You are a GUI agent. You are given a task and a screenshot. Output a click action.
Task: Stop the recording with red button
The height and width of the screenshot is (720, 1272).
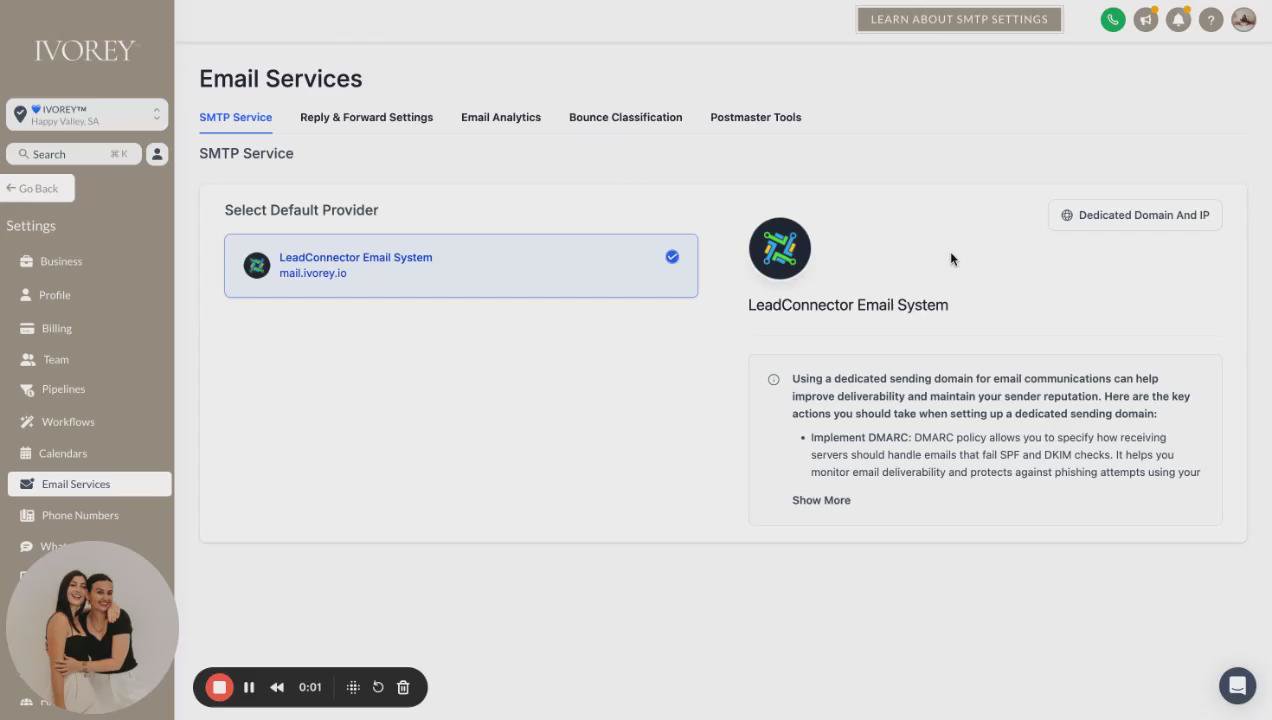[x=219, y=687]
